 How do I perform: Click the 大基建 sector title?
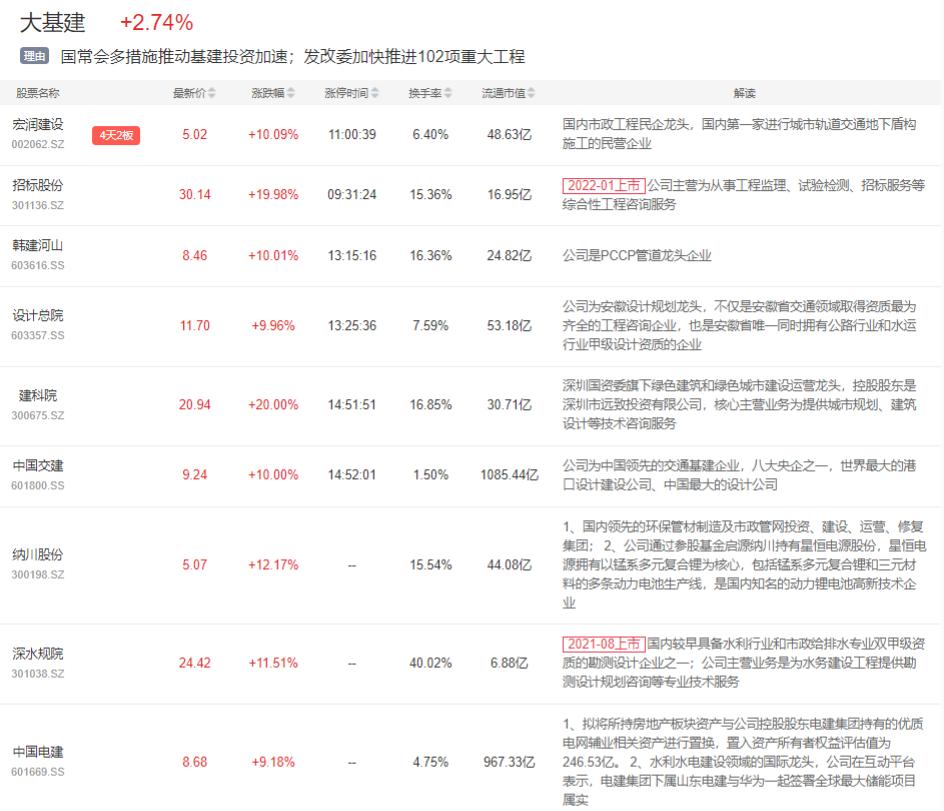(53, 23)
